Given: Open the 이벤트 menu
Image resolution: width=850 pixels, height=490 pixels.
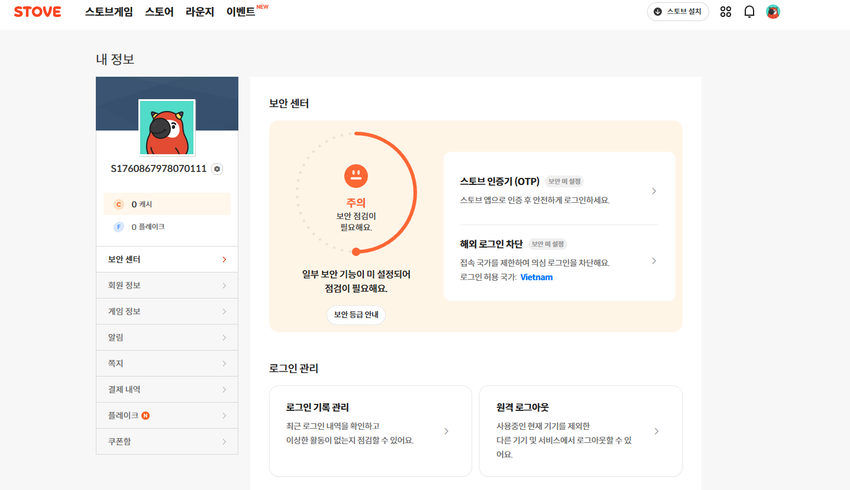Looking at the screenshot, I should [x=244, y=12].
